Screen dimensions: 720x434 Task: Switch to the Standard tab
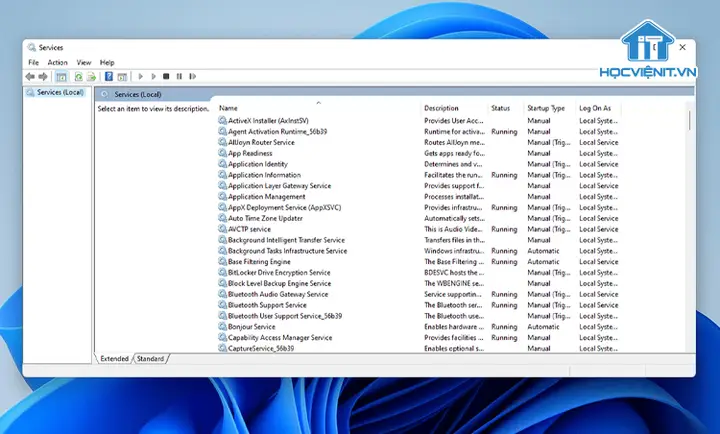[x=150, y=358]
